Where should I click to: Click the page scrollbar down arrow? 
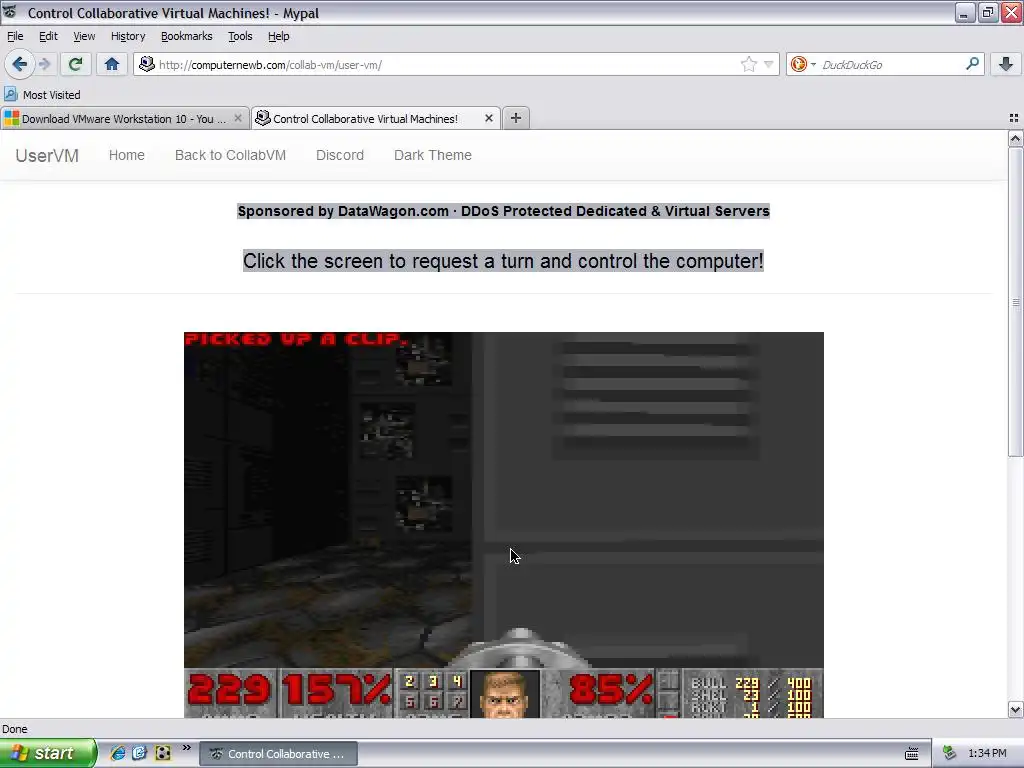click(x=1015, y=709)
